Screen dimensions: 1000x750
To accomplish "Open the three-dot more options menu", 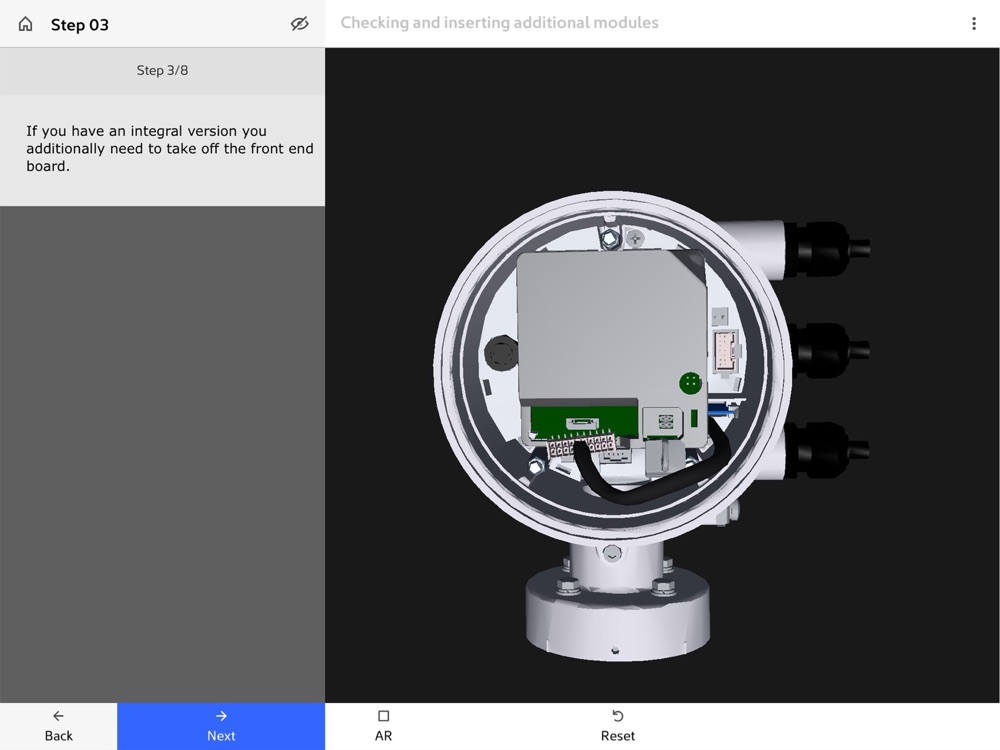I will (x=973, y=24).
